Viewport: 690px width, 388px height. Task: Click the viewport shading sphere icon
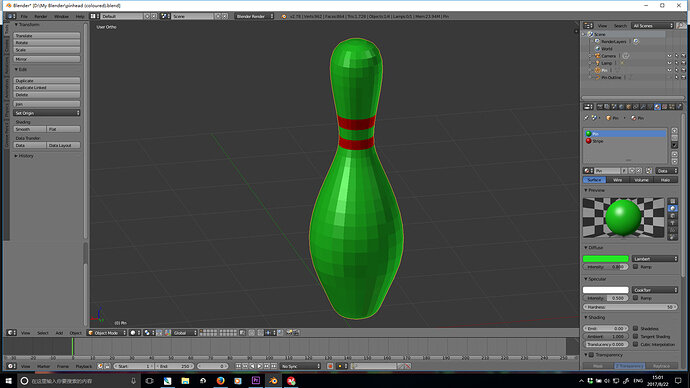click(x=132, y=333)
